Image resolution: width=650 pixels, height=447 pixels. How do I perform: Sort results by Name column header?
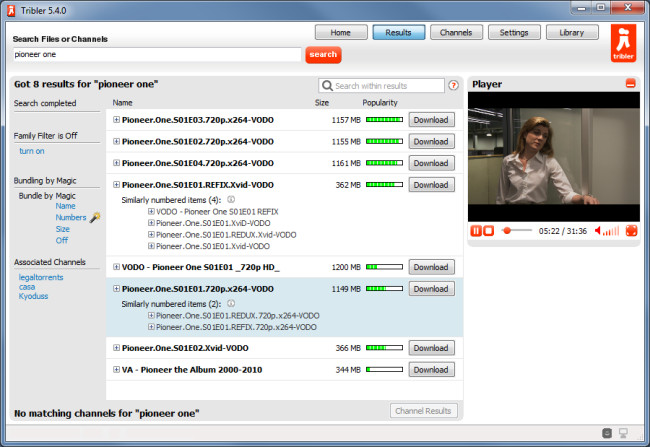click(122, 102)
